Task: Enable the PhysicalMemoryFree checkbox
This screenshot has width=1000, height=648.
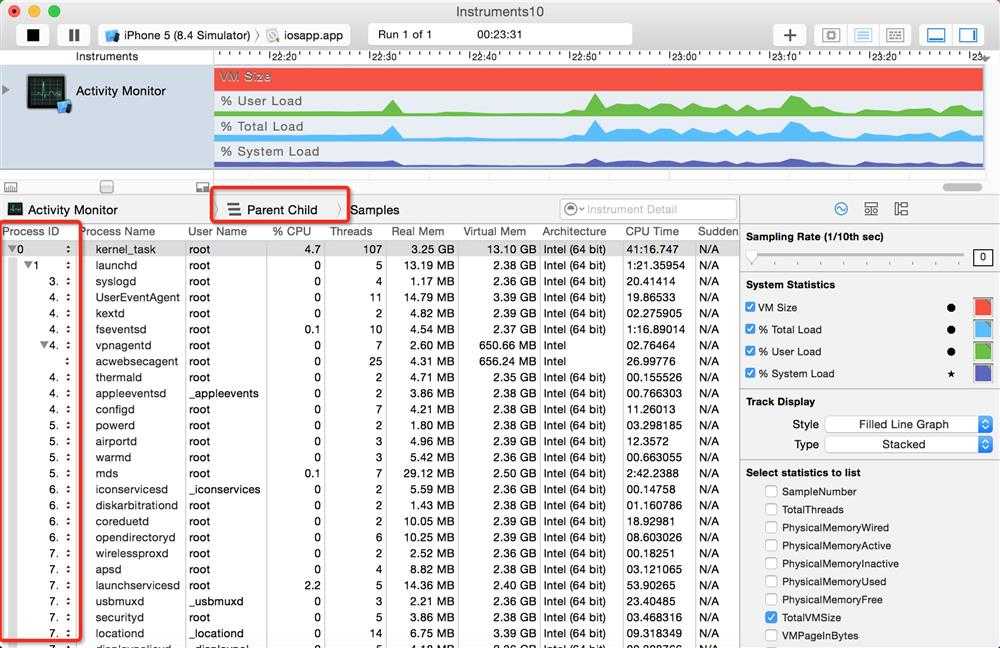Action: tap(771, 599)
